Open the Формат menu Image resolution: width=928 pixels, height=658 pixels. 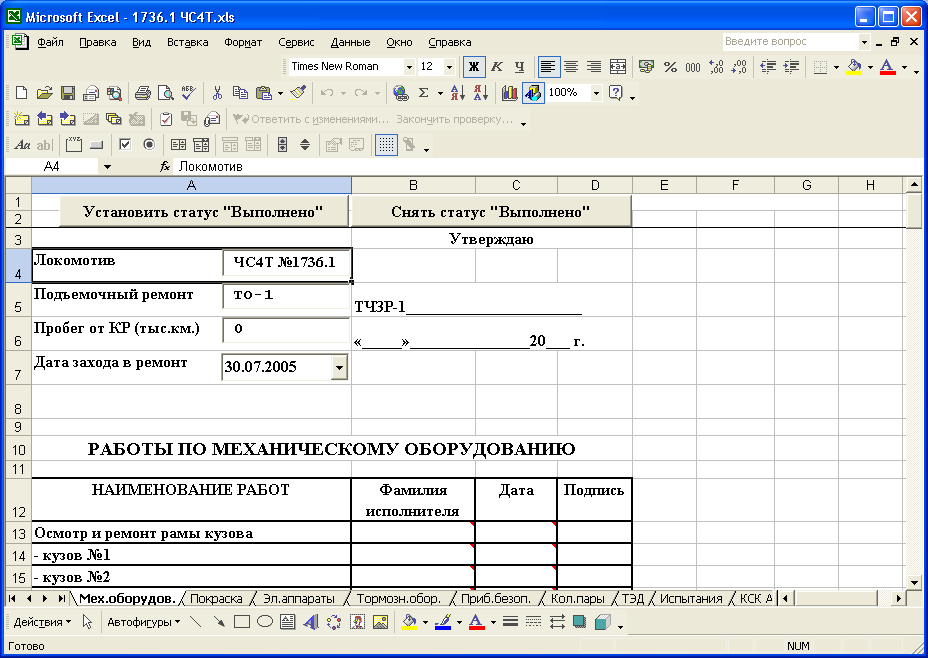coord(243,42)
